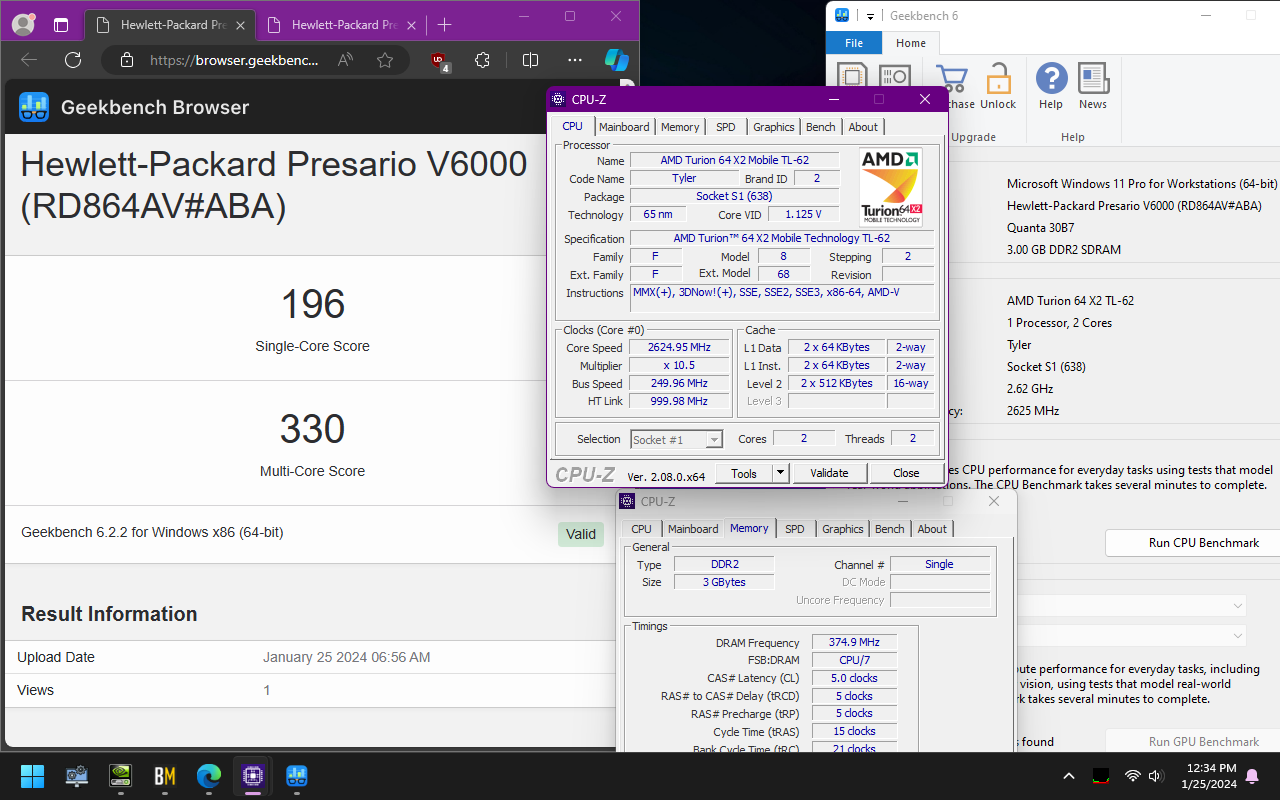This screenshot has width=1280, height=800.
Task: Click the DRAM Frequency value 374.9 MHz
Action: (854, 642)
